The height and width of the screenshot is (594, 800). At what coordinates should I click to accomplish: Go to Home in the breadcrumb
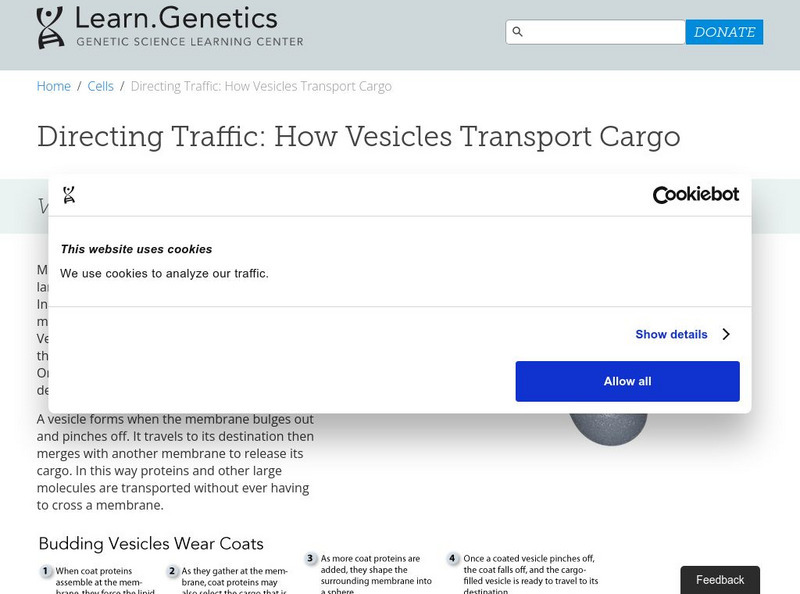tap(54, 86)
